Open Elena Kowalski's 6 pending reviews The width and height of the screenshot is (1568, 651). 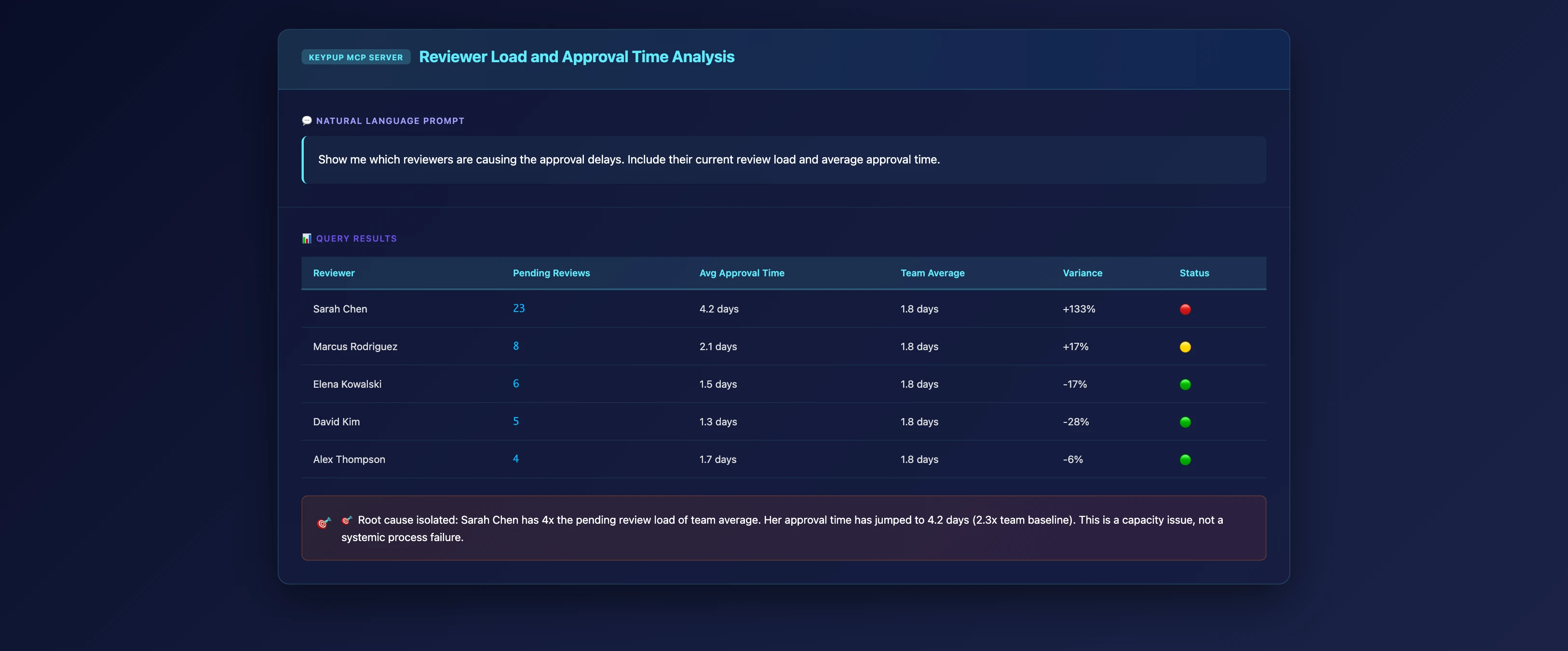[515, 384]
